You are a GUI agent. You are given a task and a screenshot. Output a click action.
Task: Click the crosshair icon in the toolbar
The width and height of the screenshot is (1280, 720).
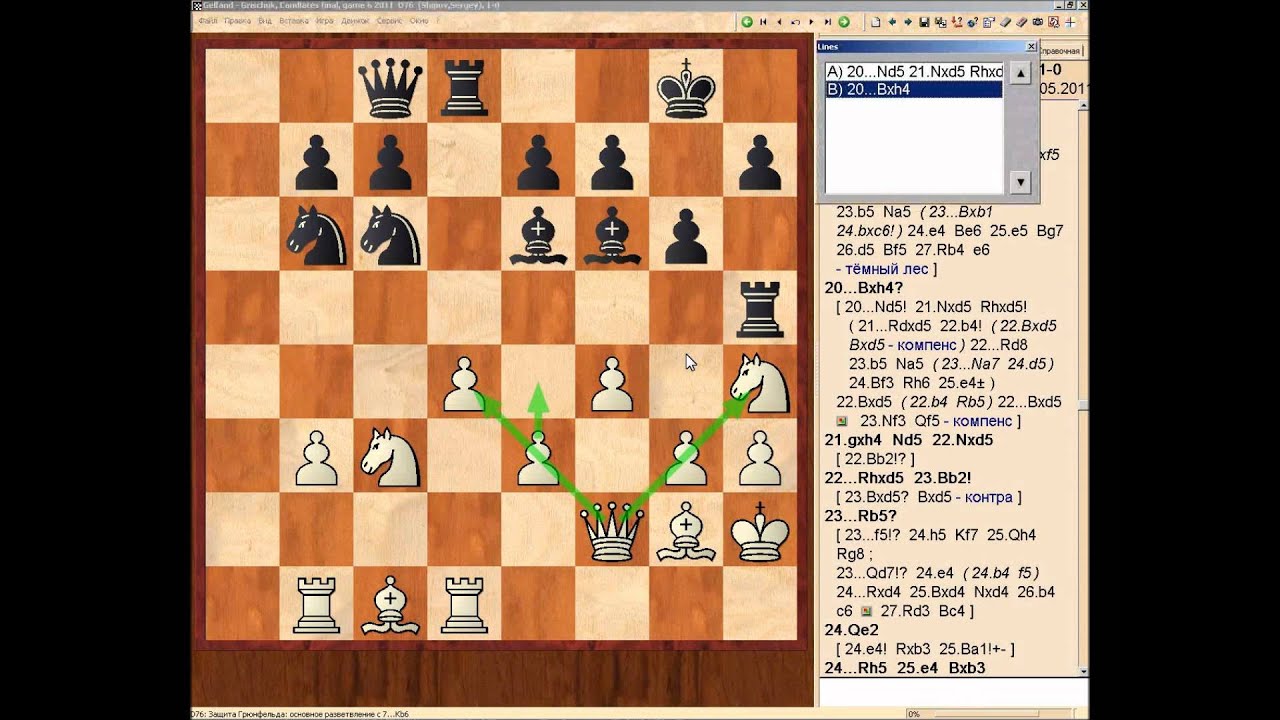click(1070, 22)
